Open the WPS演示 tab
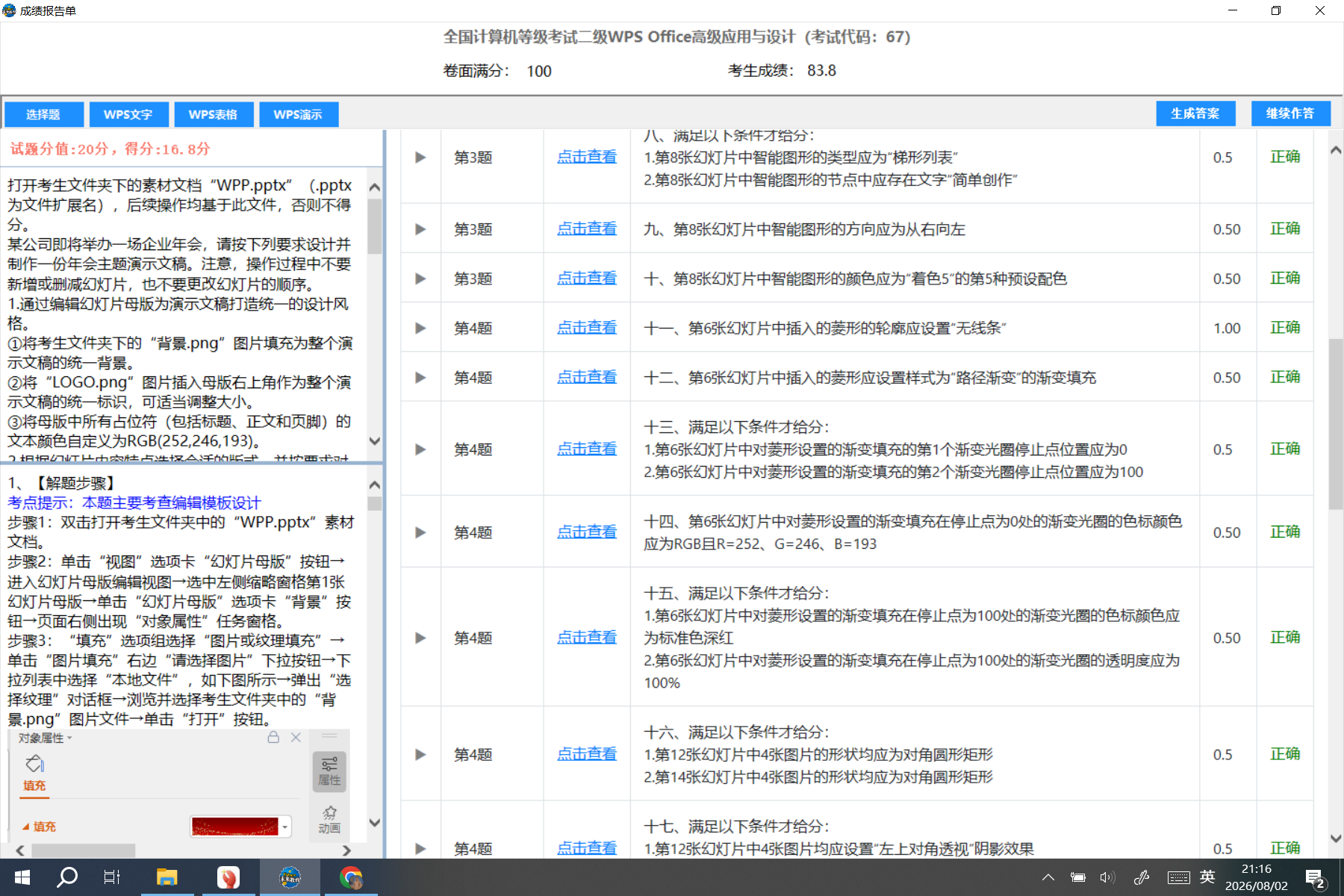Screen dimensions: 1344x896 click(298, 114)
